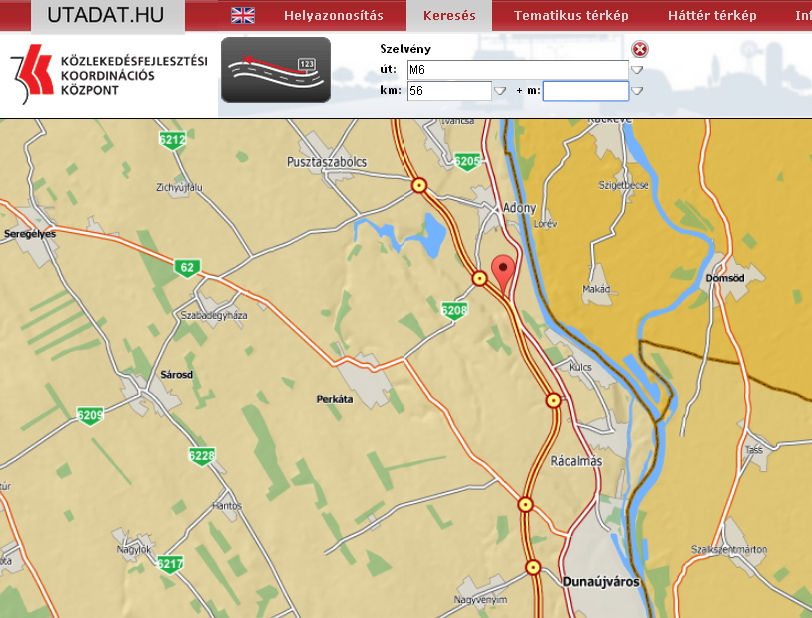Image resolution: width=812 pixels, height=618 pixels.
Task: Open the Tematikus térkép menu
Action: (571, 15)
